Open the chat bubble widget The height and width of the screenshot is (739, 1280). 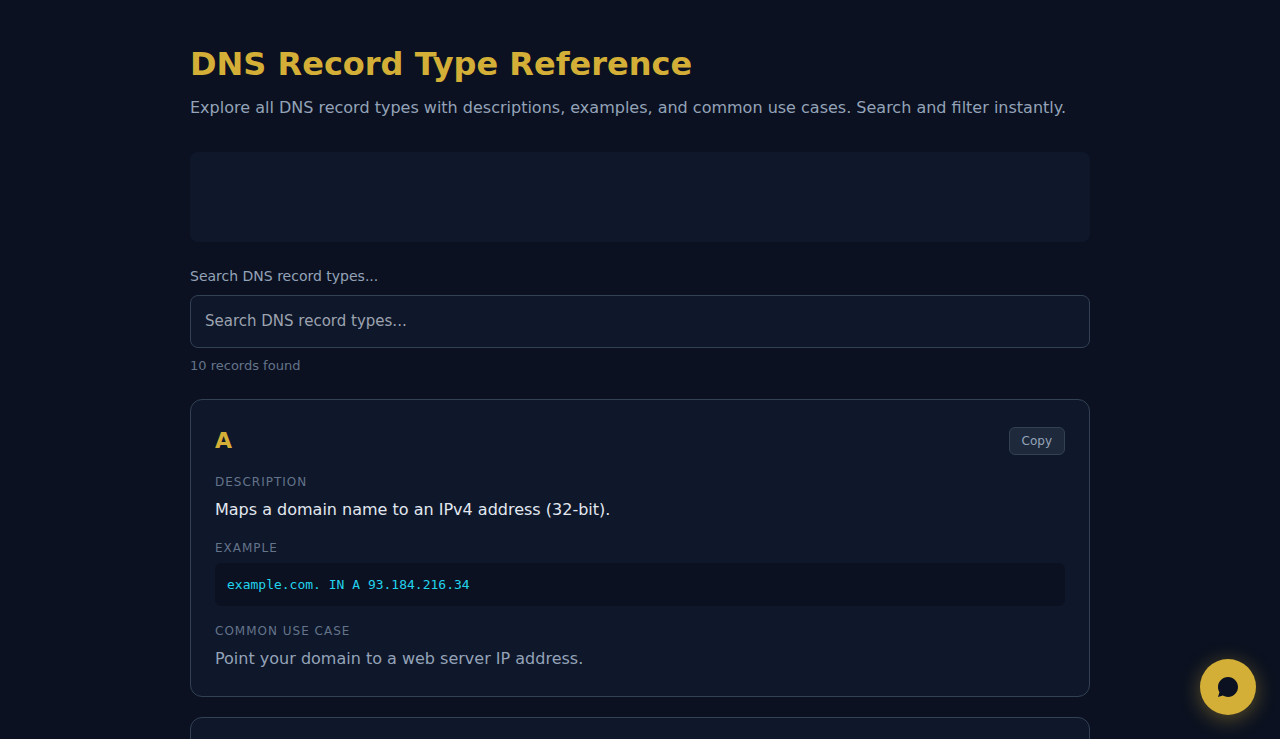[x=1228, y=687]
